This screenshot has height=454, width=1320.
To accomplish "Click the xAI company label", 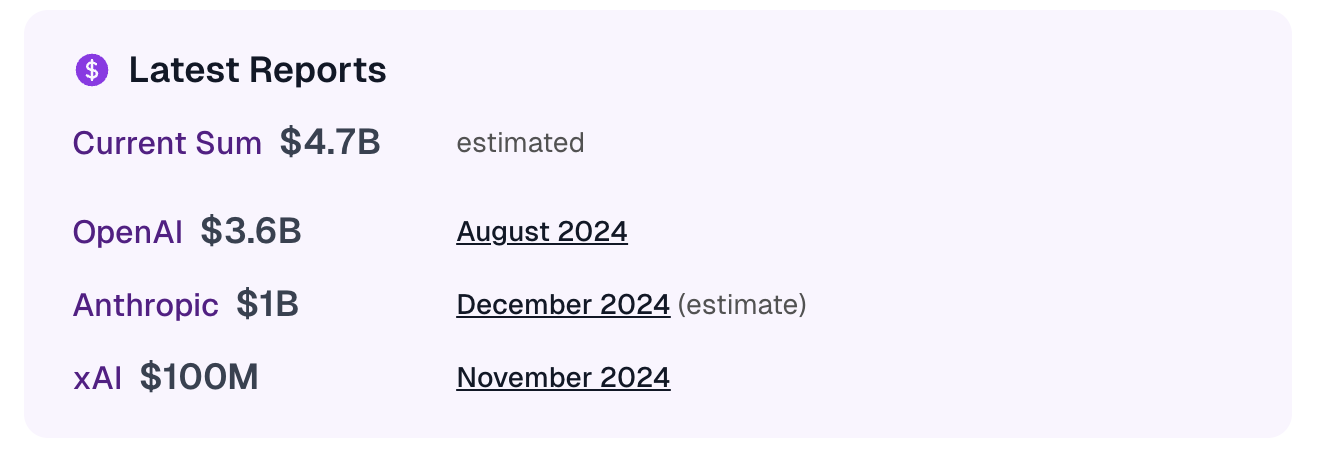I will (98, 377).
